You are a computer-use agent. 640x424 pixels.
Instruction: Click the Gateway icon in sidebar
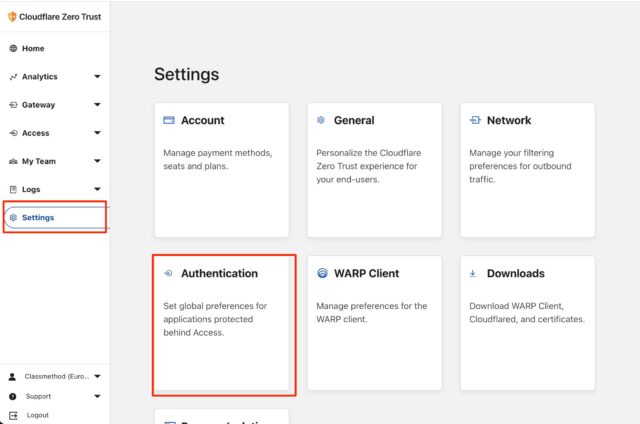(13, 105)
